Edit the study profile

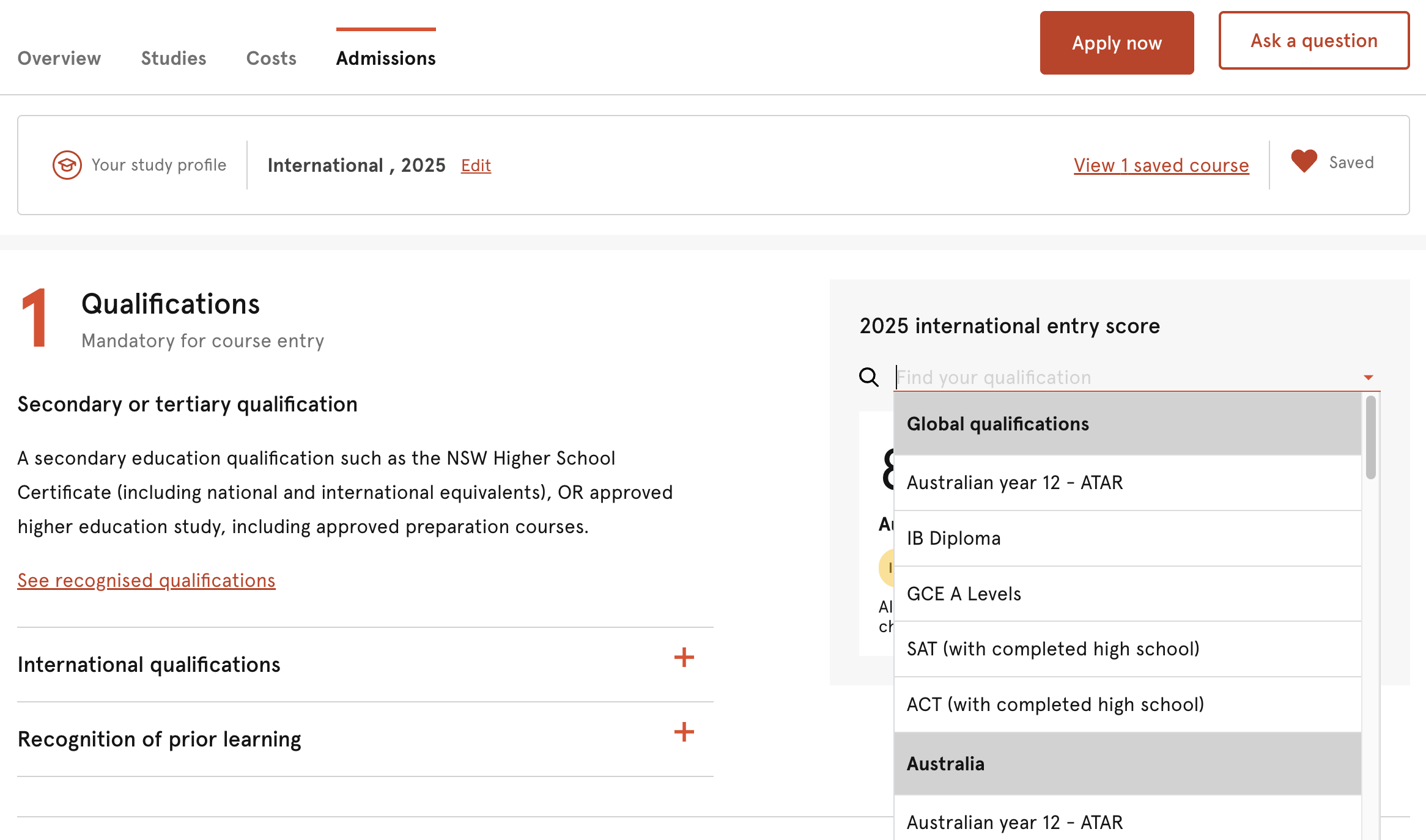click(476, 165)
